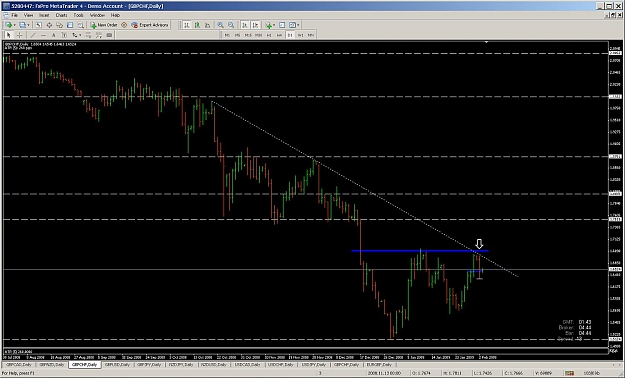Viewport: 625px width, 378px height.
Task: Expand the Indicators dropdown arrow
Action: click(x=275, y=25)
